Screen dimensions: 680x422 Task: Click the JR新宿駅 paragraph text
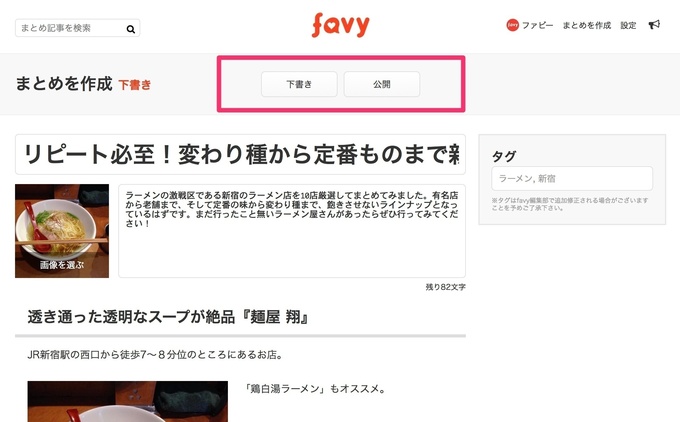(155, 355)
